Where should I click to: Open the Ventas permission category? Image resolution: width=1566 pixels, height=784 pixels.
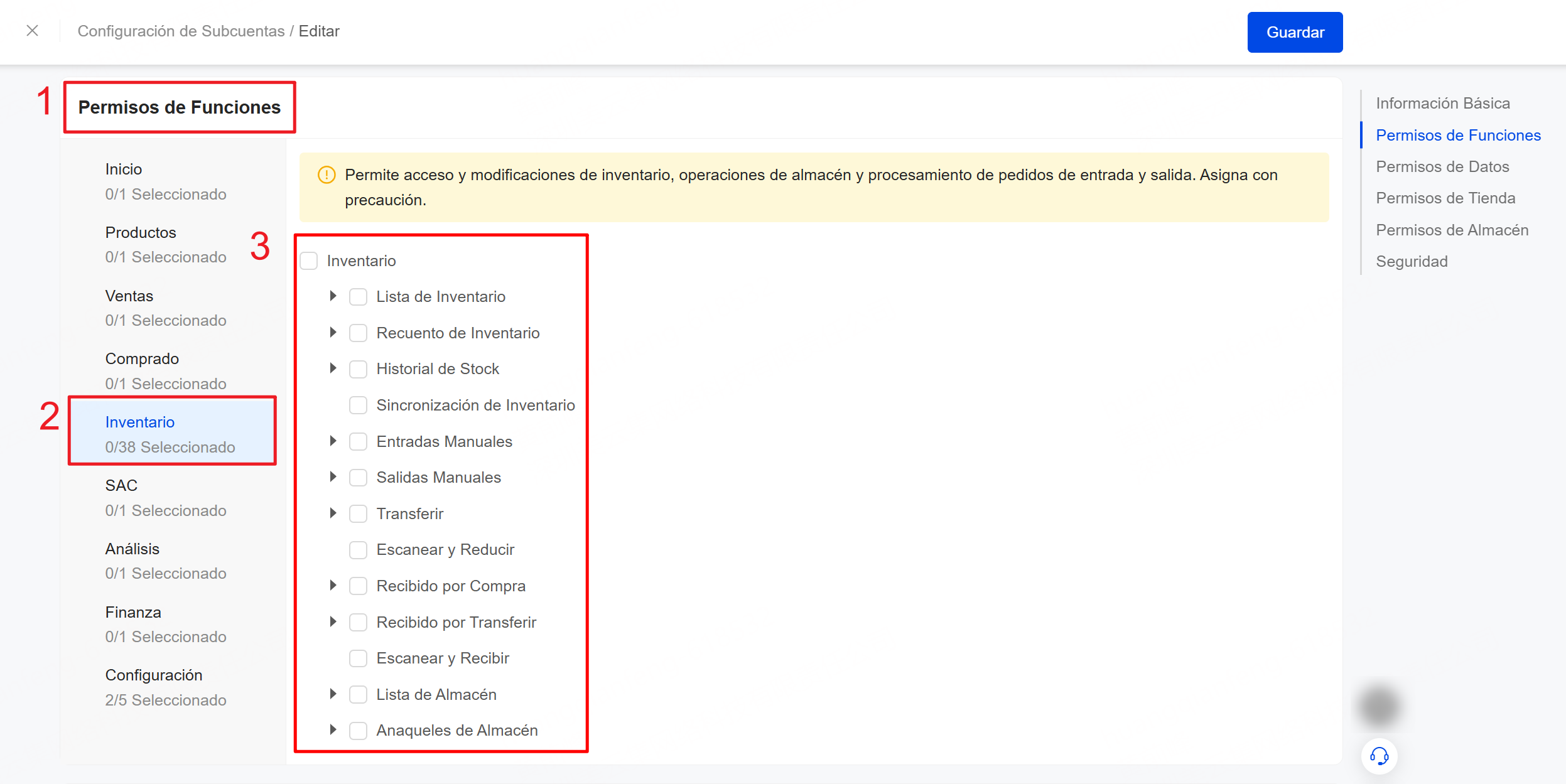coord(173,308)
